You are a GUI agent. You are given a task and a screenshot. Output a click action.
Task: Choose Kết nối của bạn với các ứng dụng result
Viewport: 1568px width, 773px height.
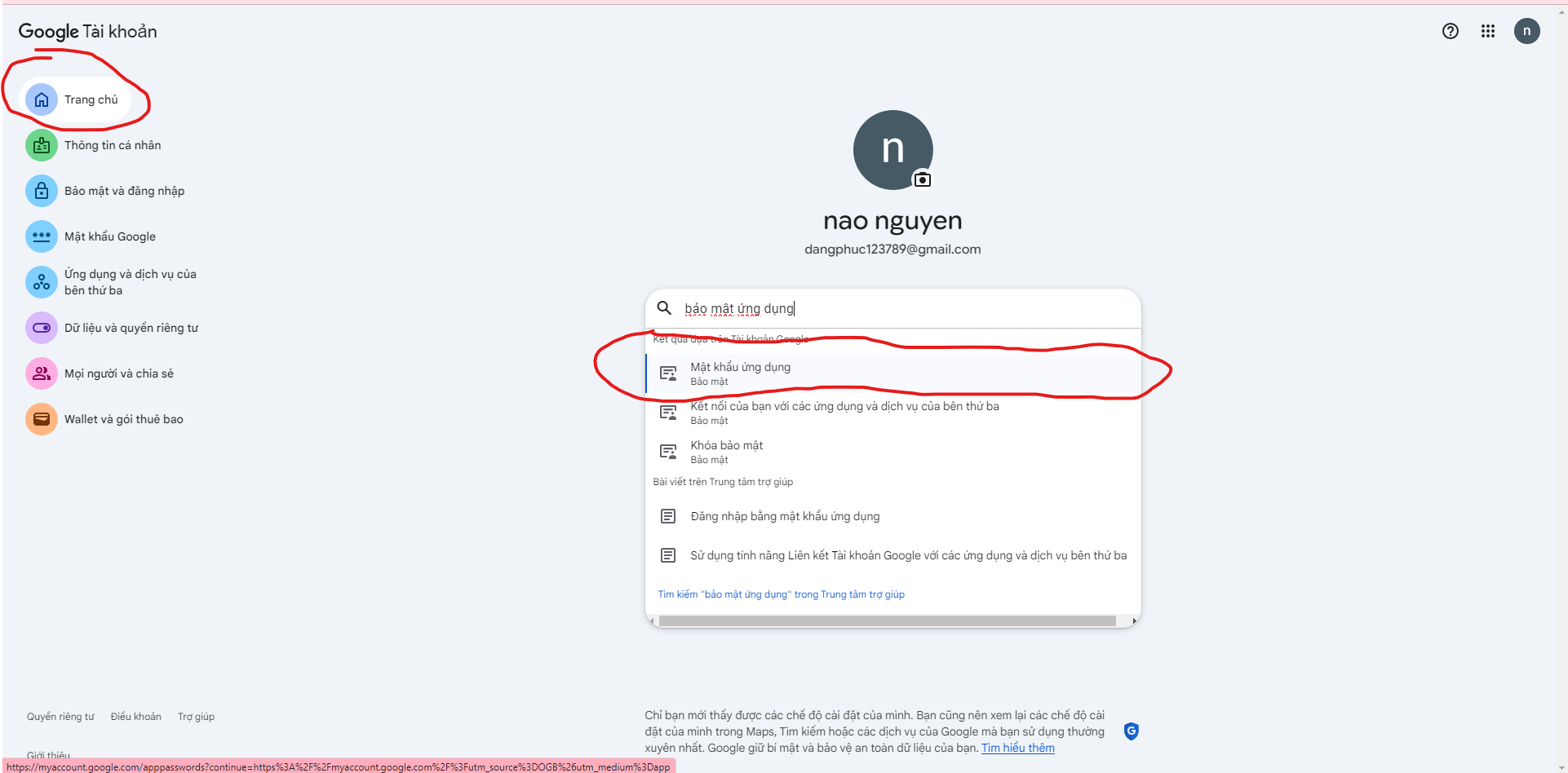pyautogui.click(x=844, y=413)
